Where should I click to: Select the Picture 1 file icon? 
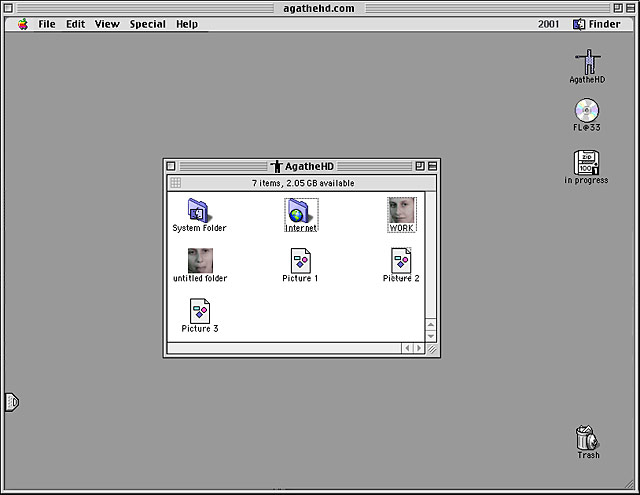pos(300,260)
